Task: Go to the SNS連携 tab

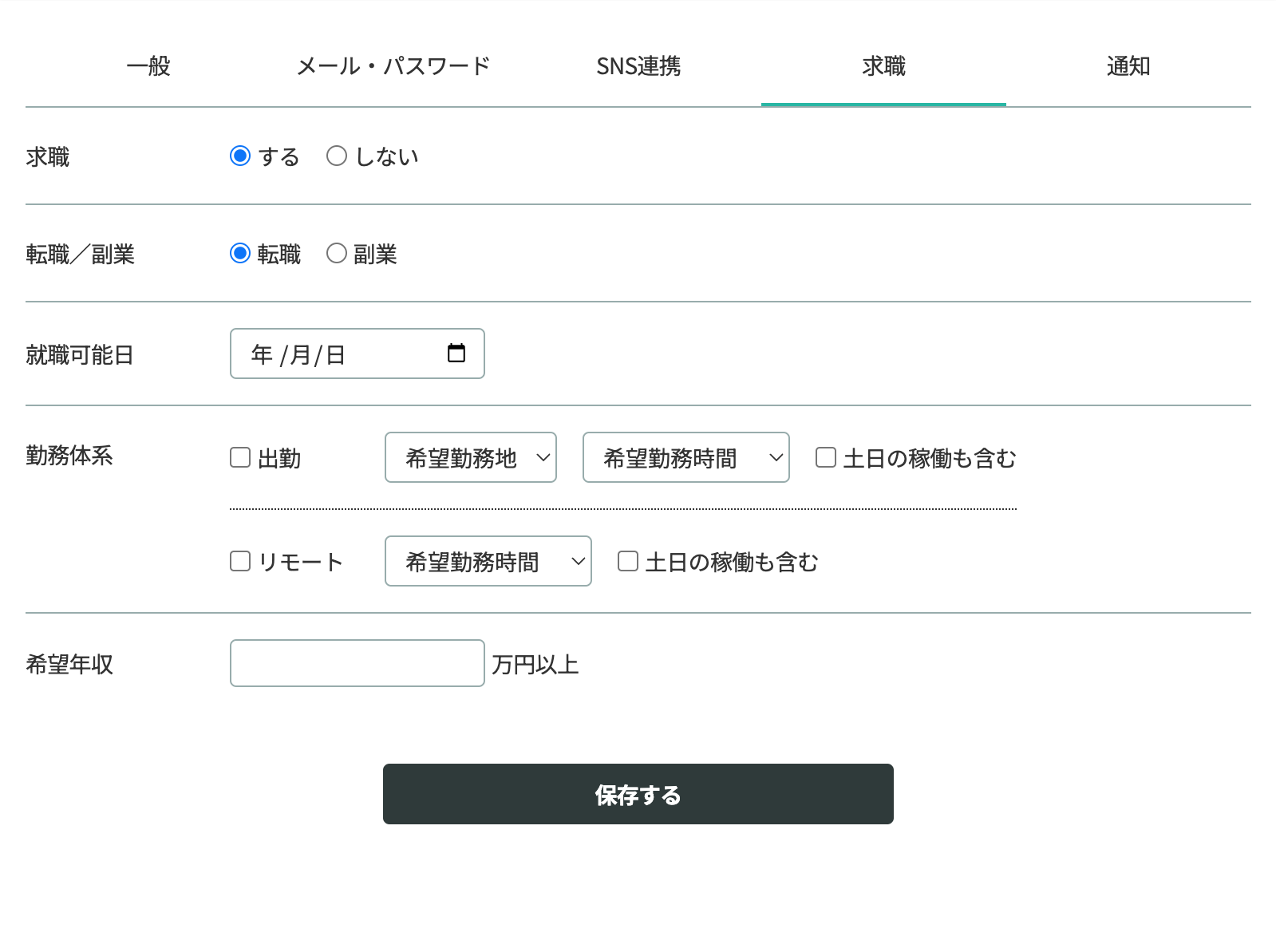Action: pyautogui.click(x=638, y=66)
